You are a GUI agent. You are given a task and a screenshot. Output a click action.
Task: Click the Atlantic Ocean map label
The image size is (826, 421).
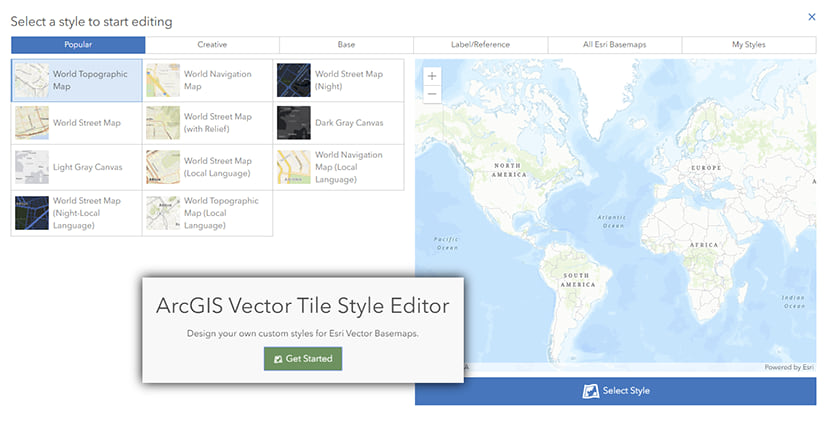click(612, 221)
